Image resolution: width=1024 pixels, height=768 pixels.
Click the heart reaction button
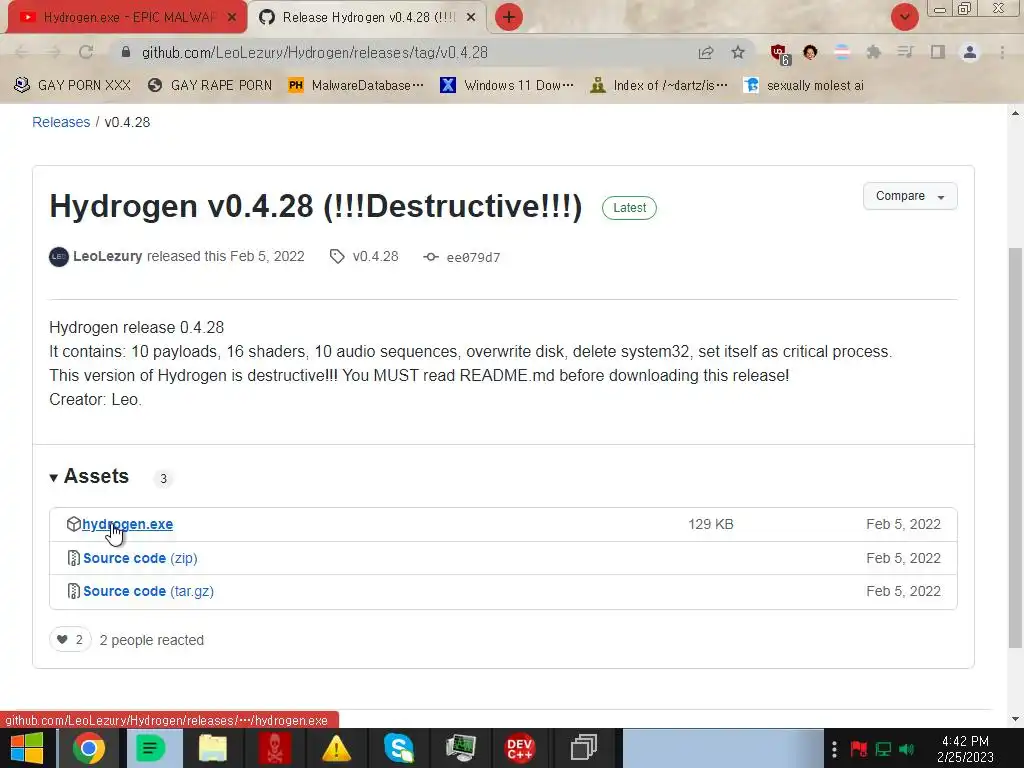tap(70, 639)
